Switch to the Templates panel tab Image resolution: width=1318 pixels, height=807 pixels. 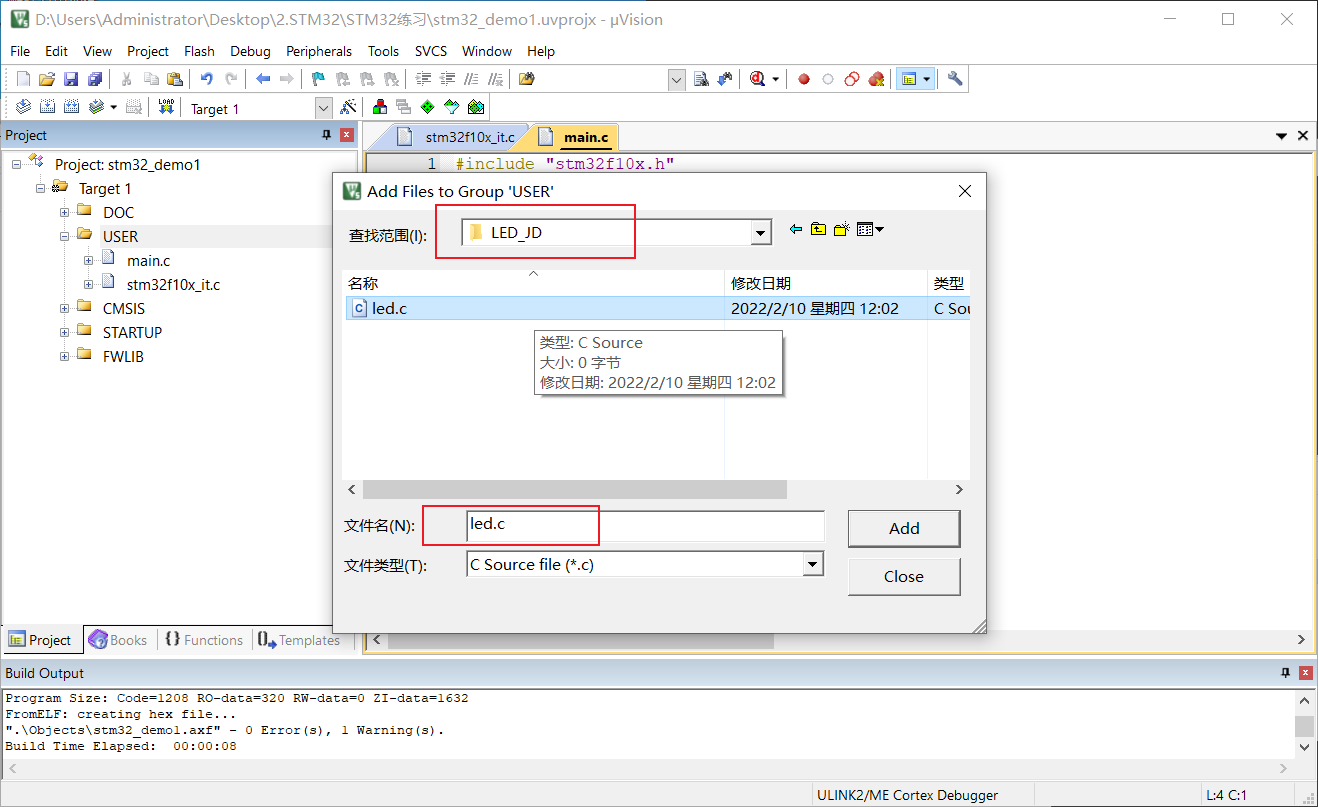coord(298,640)
